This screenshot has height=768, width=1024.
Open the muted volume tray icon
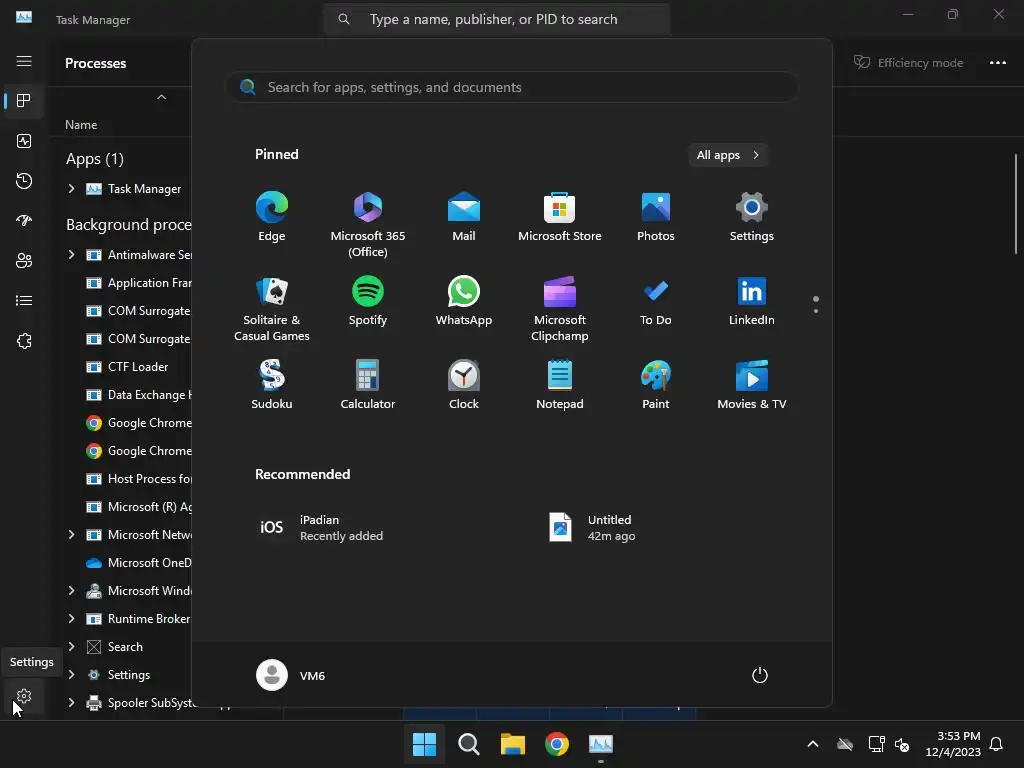click(x=903, y=744)
